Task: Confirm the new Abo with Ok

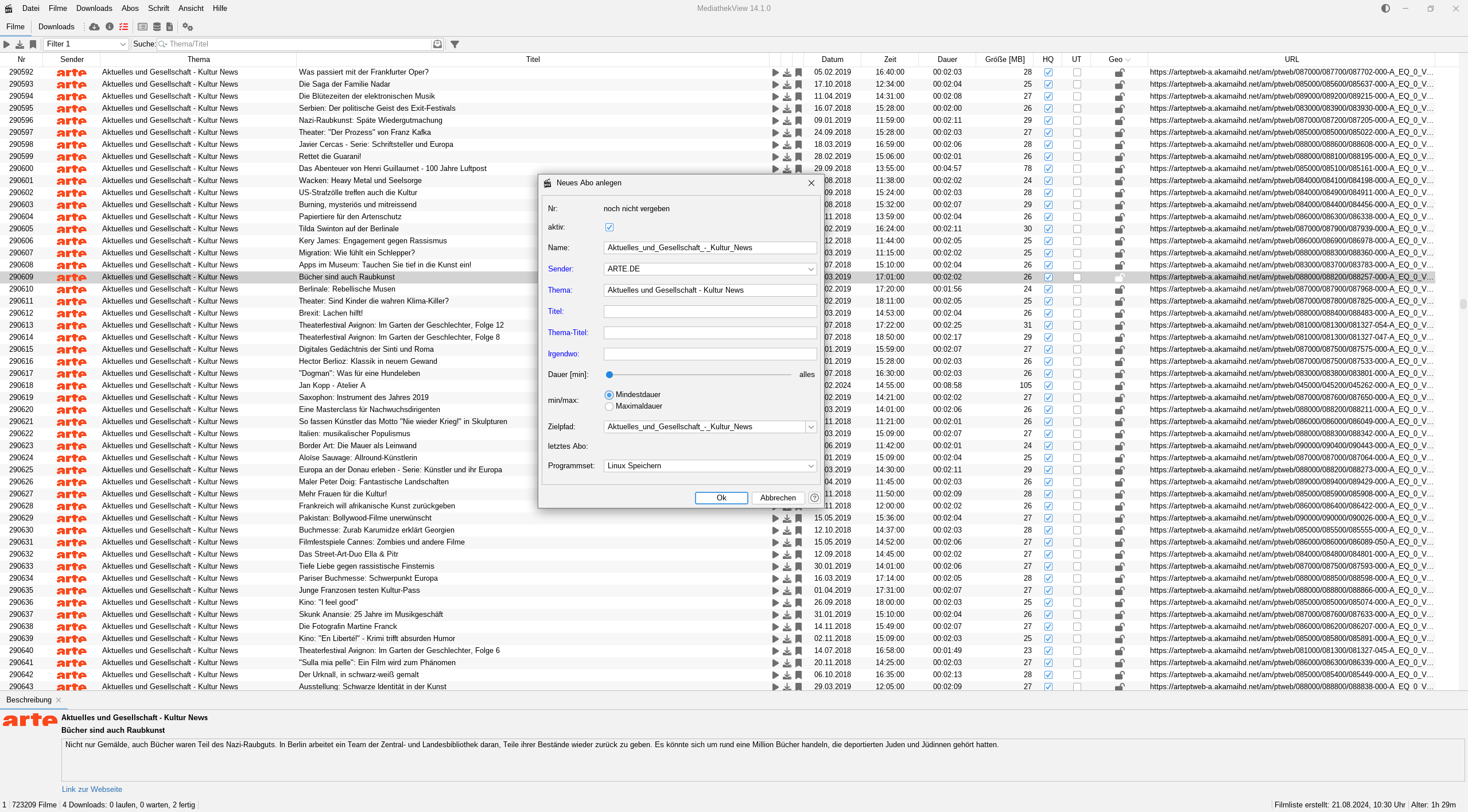Action: (721, 498)
